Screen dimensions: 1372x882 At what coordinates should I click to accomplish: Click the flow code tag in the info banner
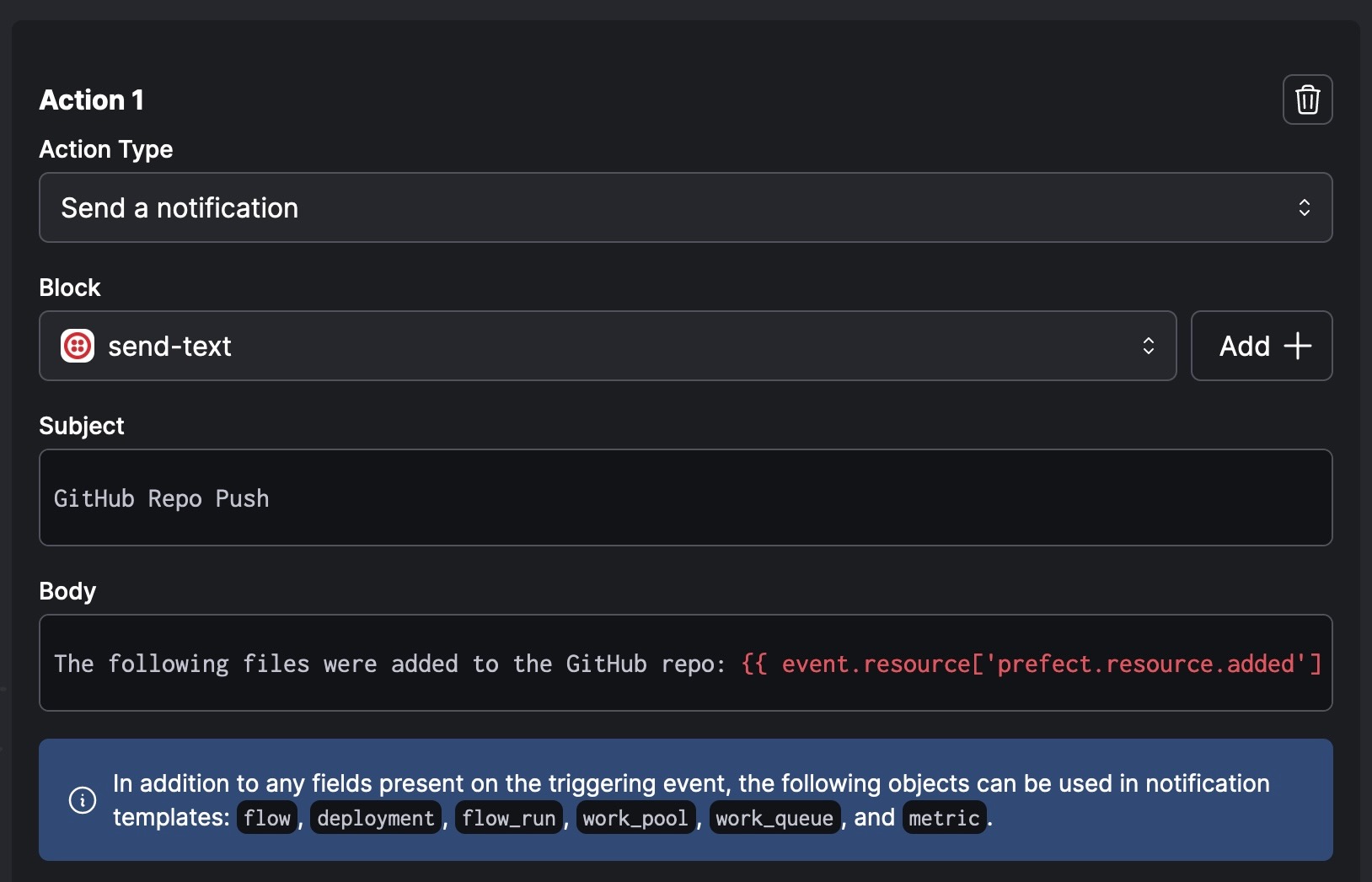(x=267, y=818)
